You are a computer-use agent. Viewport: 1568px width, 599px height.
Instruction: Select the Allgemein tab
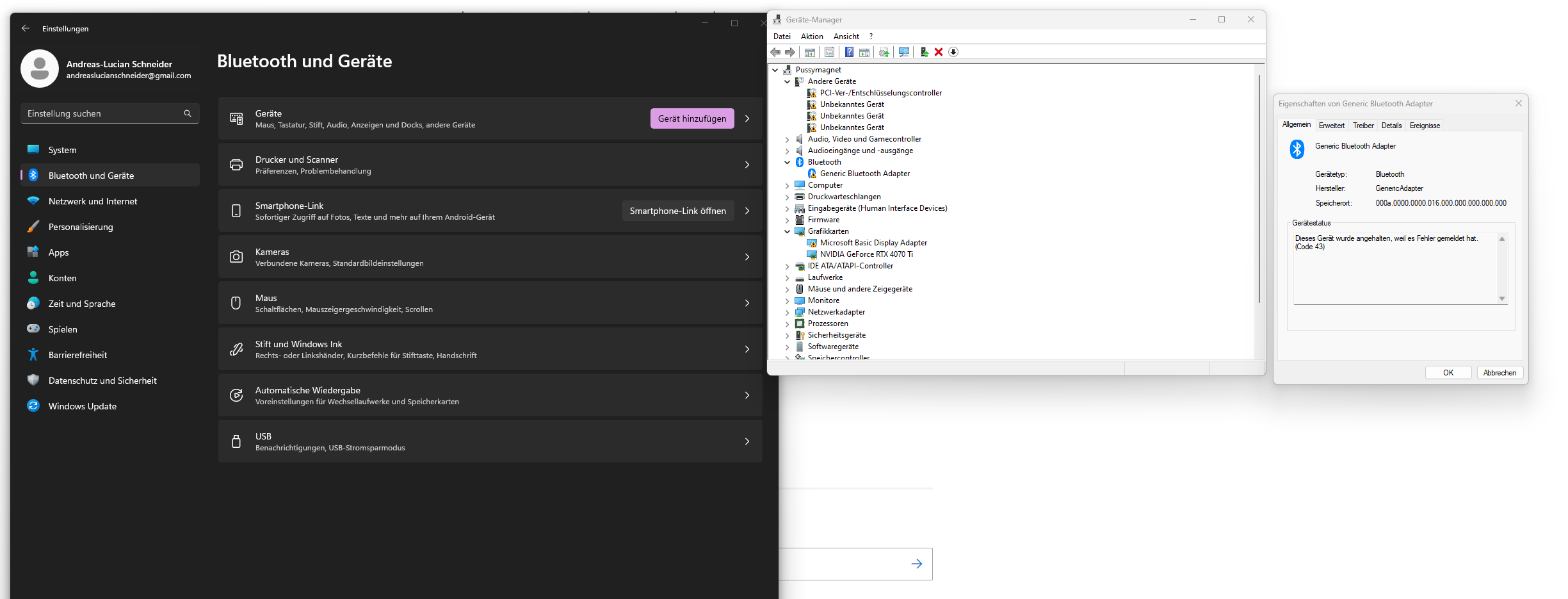[1297, 124]
